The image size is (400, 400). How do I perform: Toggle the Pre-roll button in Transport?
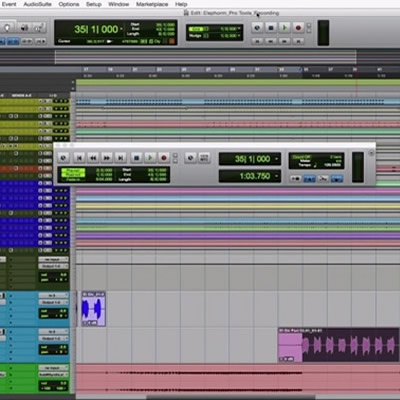tap(73, 171)
